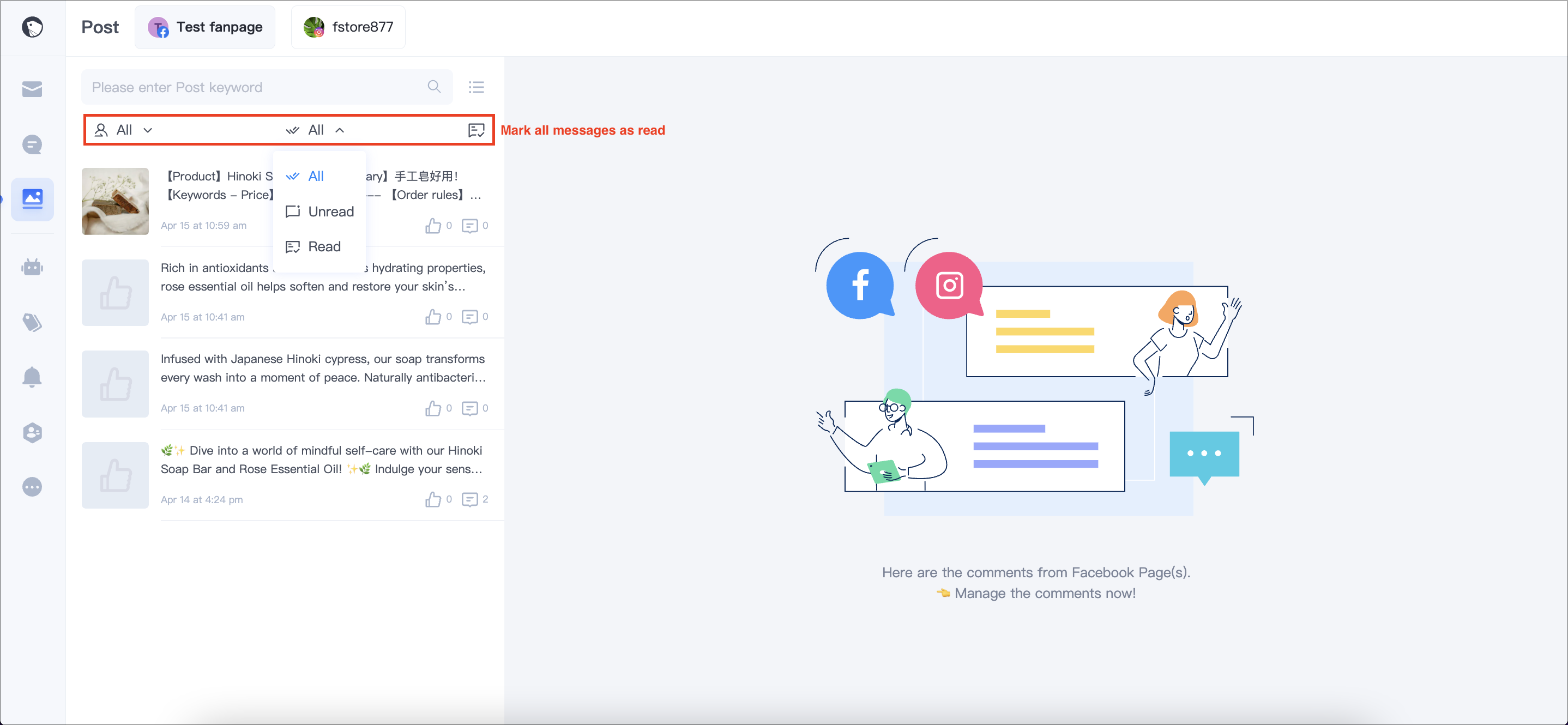The image size is (1568, 725).
Task: Click comment icon on rose essential oil post
Action: 469,317
